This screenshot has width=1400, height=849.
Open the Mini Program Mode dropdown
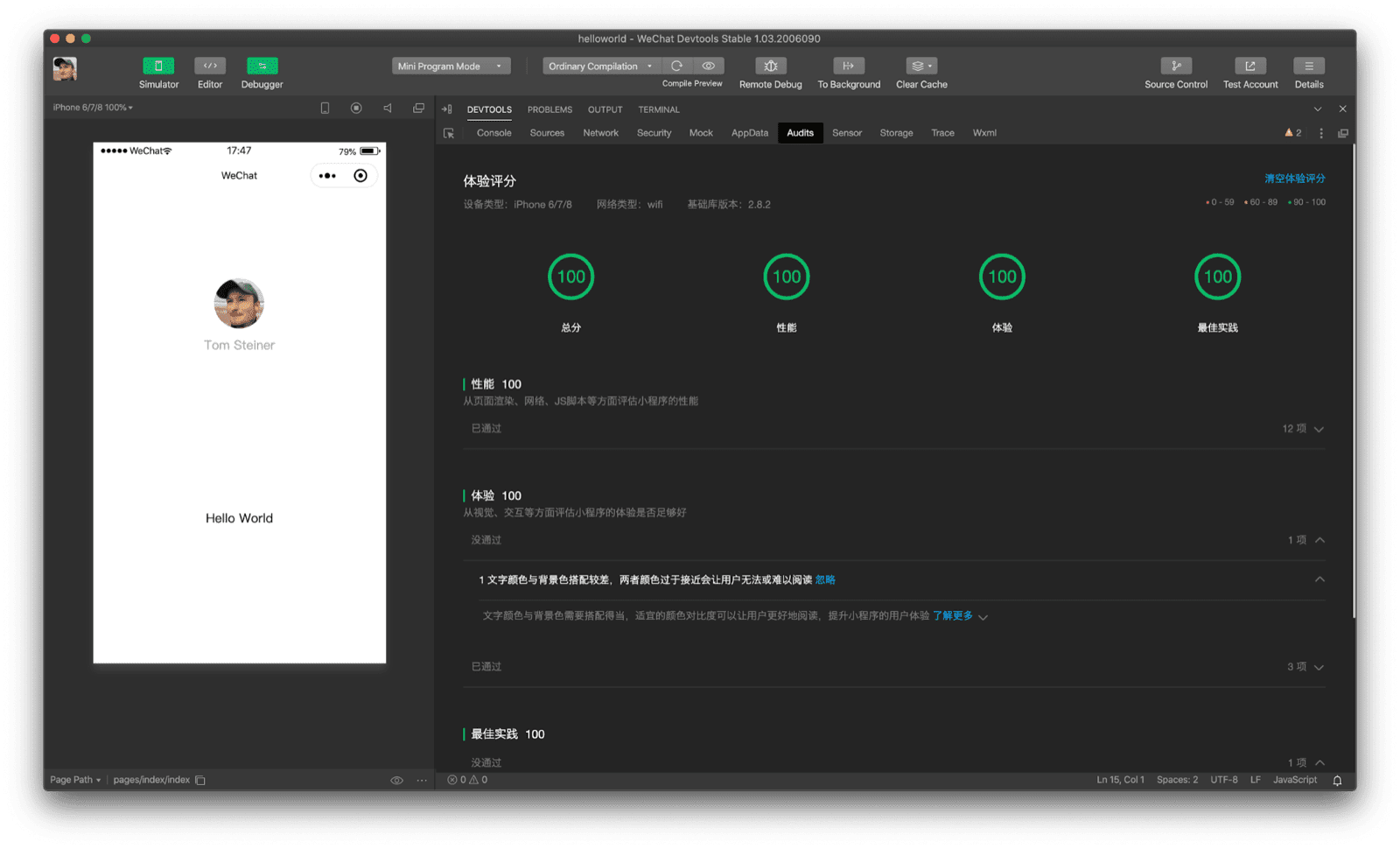tap(451, 65)
